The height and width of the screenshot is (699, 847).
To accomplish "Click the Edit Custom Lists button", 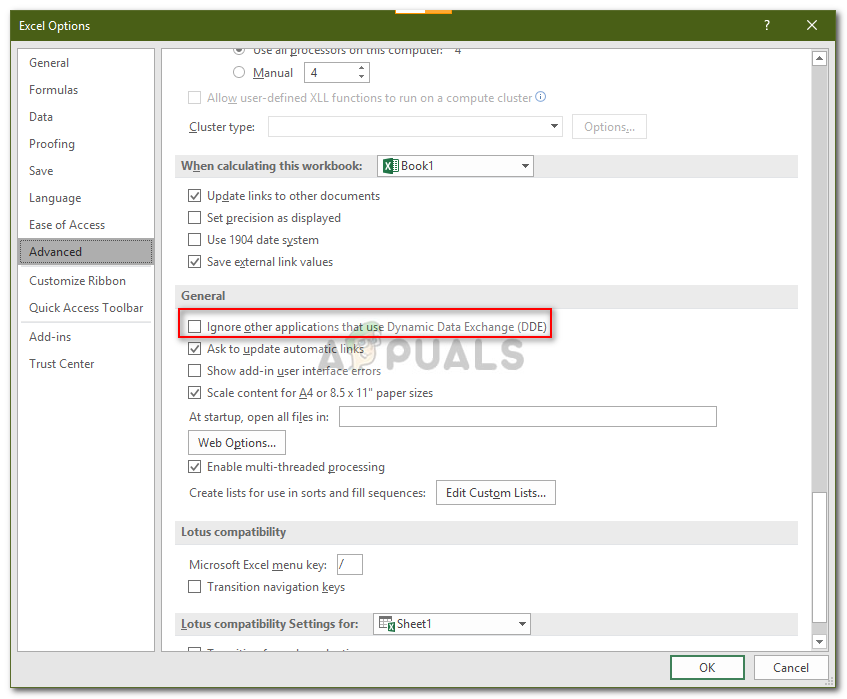I will 496,493.
